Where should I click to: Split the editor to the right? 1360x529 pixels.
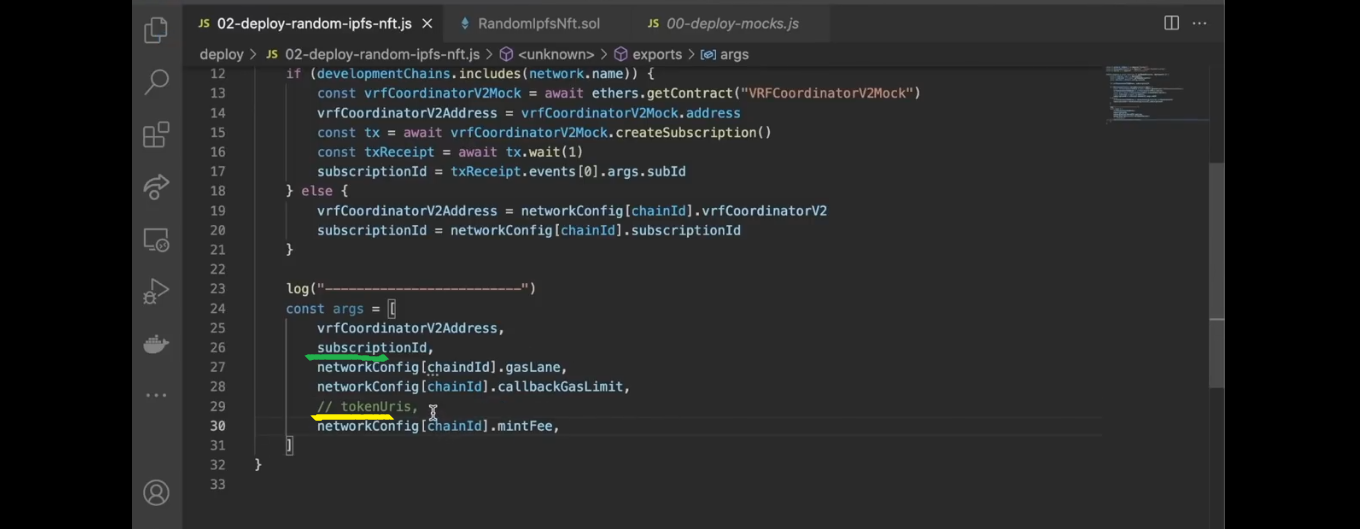(1171, 23)
